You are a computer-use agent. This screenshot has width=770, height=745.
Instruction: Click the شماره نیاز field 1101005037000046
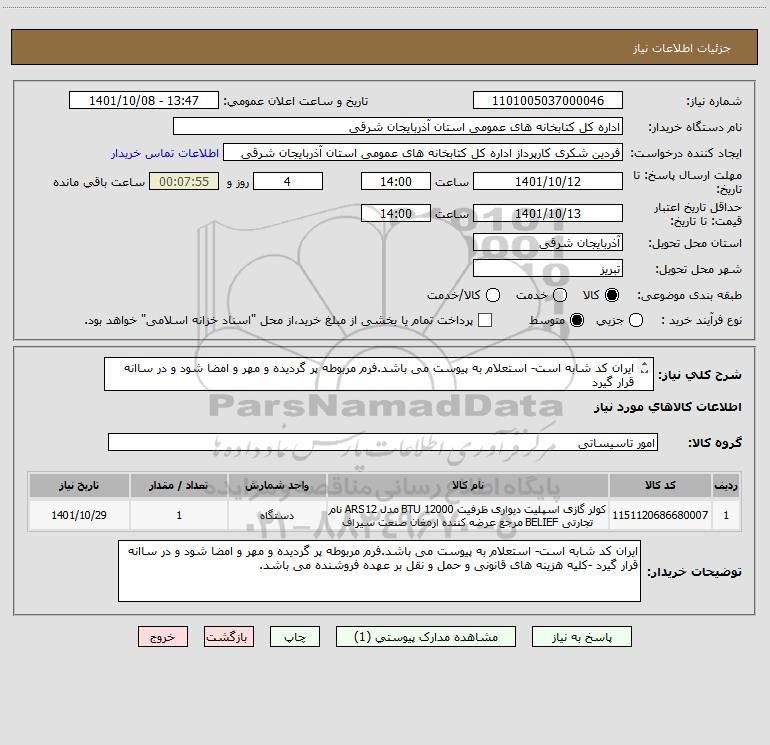[548, 101]
